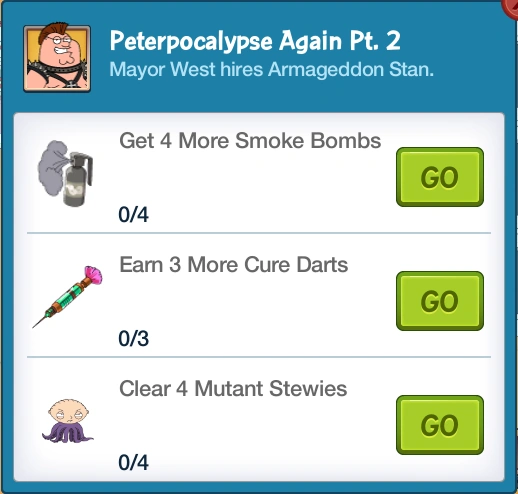
Task: Close the quest dialog with red button
Action: [x=511, y=7]
